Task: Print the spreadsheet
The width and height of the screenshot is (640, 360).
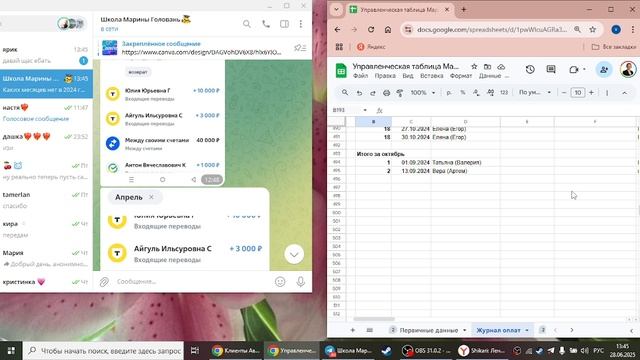Action: tap(387, 93)
